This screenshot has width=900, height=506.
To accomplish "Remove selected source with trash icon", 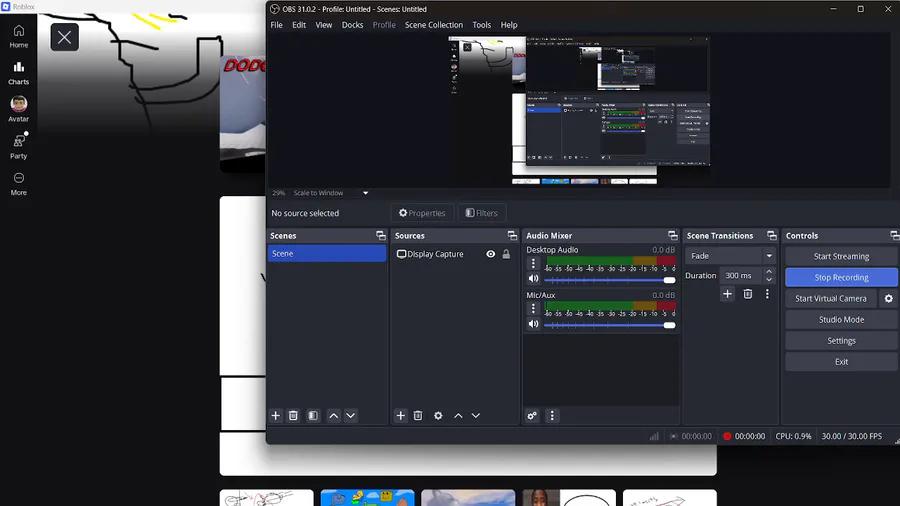I will coord(418,415).
